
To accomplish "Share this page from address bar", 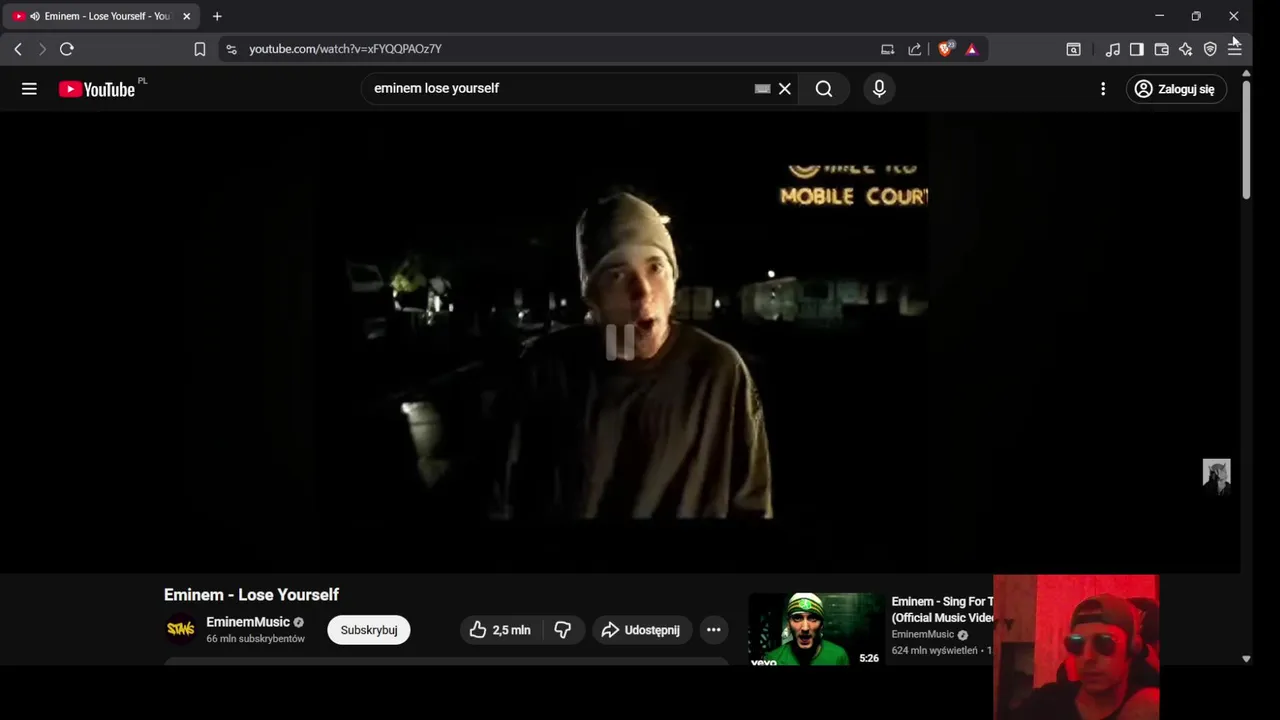I will [914, 49].
